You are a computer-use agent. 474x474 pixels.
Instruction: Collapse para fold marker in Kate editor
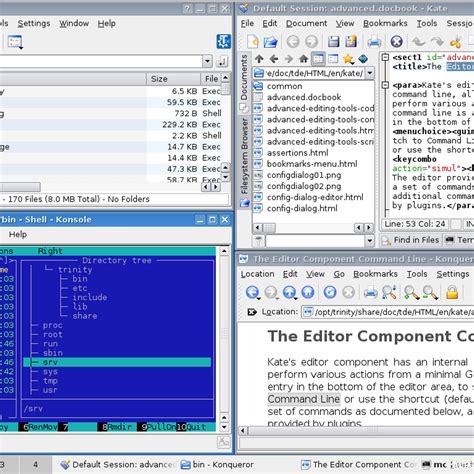385,85
